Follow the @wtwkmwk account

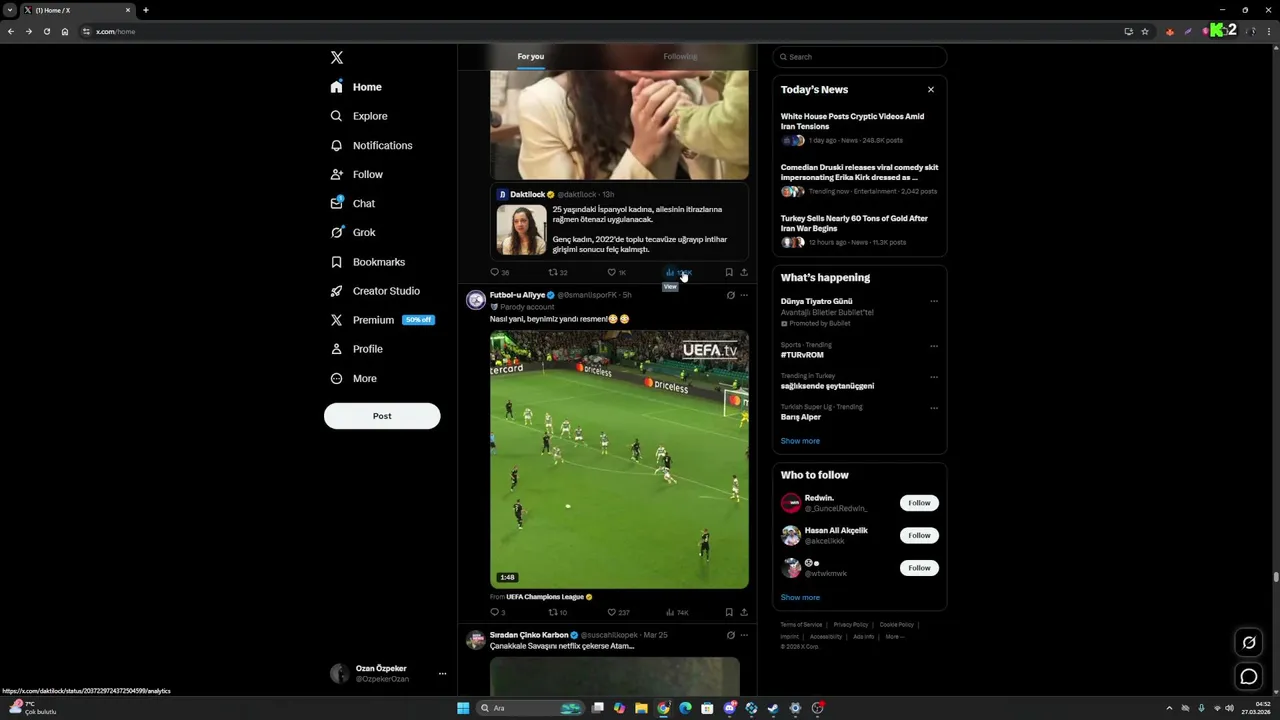[919, 568]
